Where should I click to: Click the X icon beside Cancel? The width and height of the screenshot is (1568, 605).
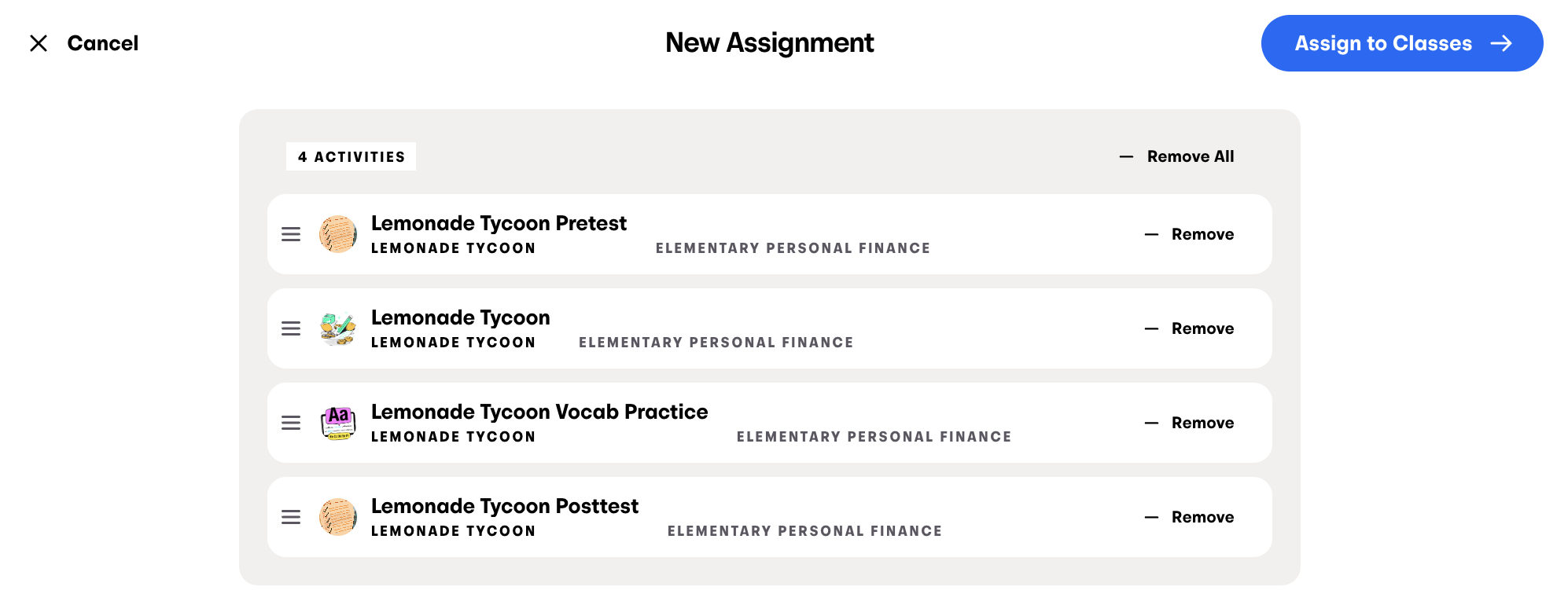(x=39, y=43)
